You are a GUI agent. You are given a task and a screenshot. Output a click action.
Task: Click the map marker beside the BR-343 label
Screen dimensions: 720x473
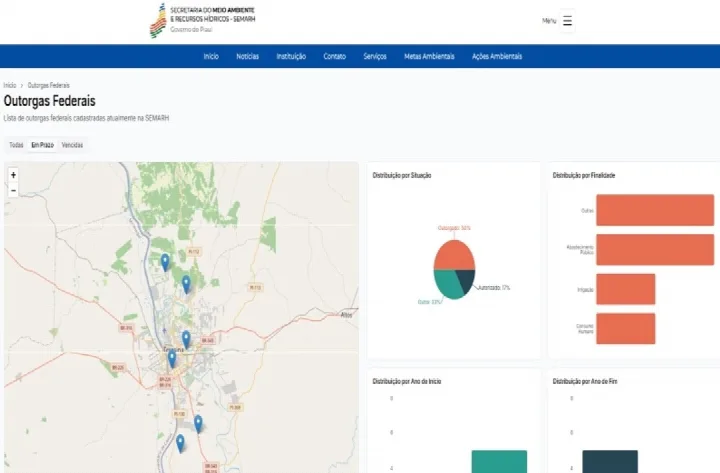186,340
